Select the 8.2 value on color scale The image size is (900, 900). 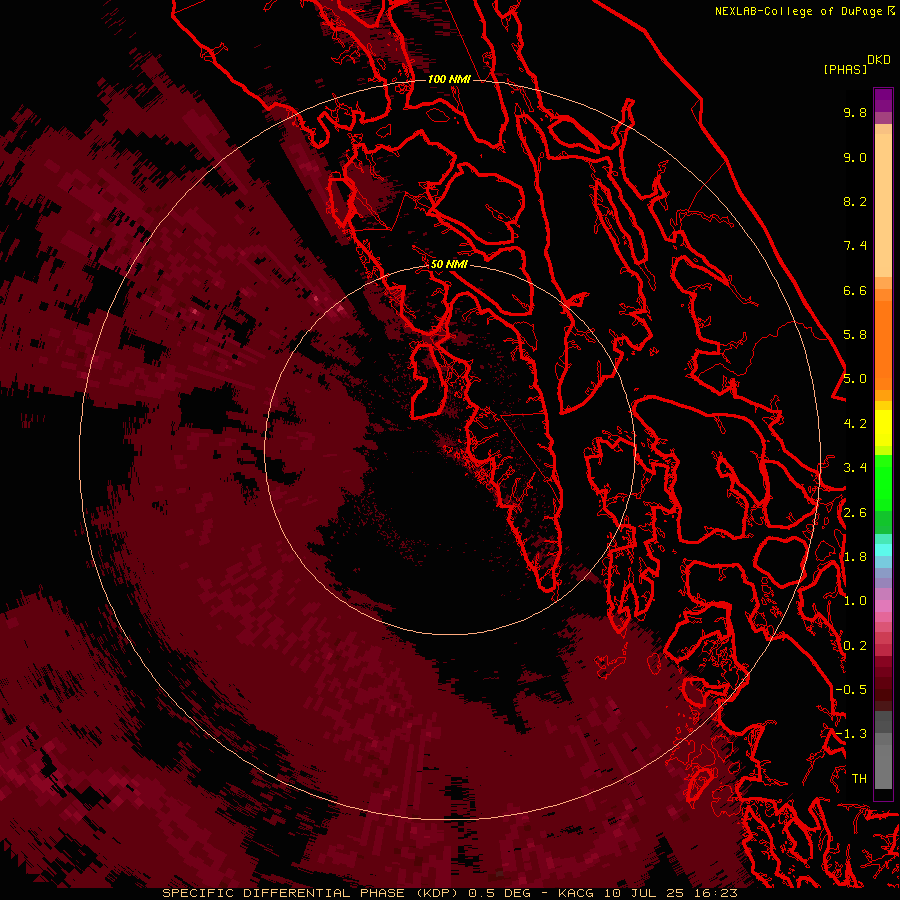[x=855, y=201]
